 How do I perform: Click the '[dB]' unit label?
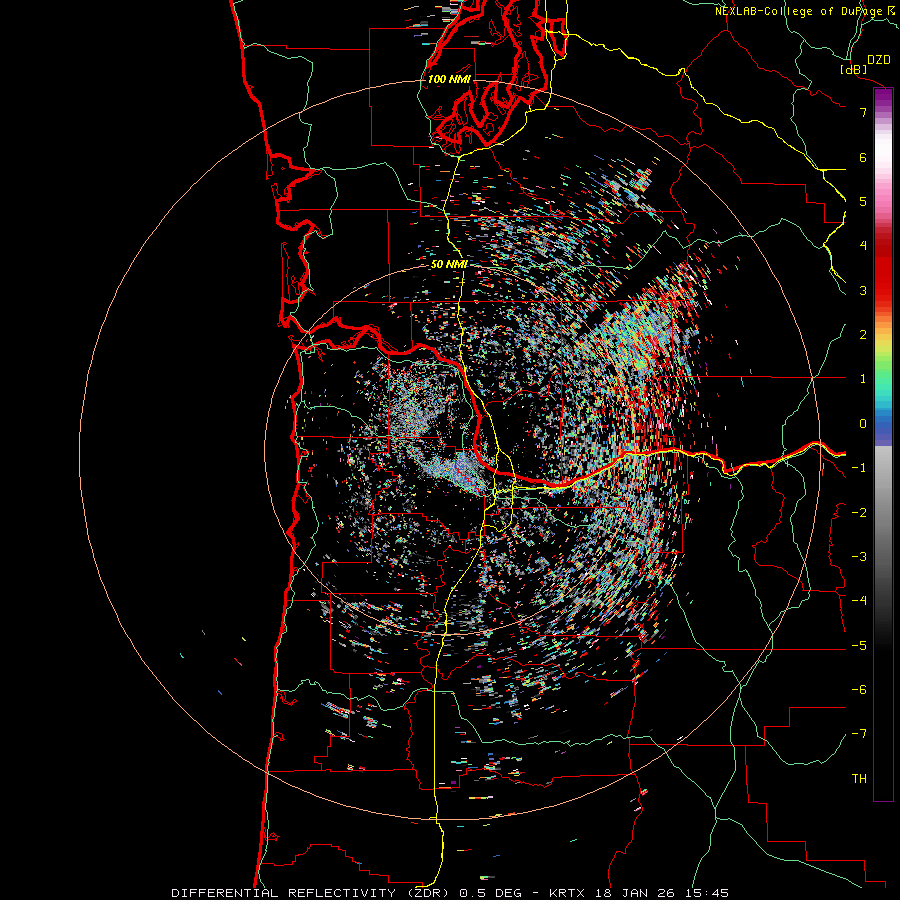pyautogui.click(x=854, y=70)
